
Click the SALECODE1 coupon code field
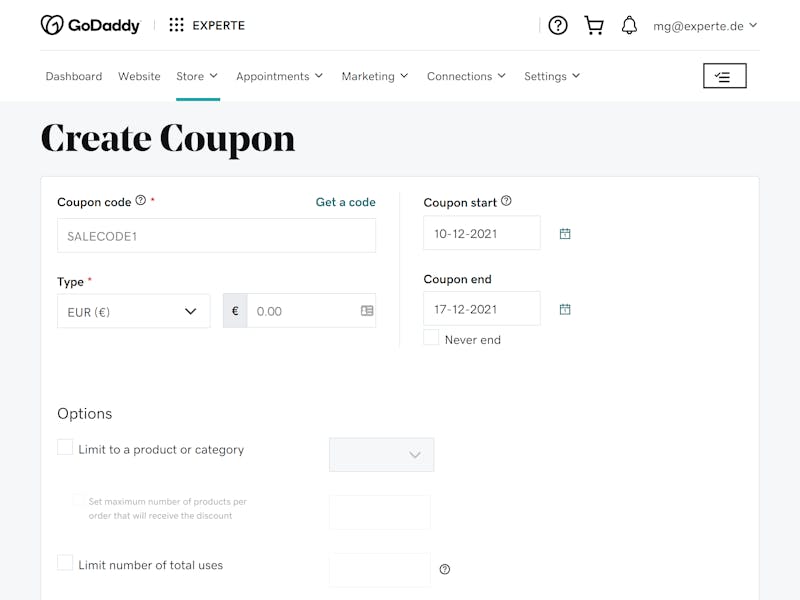click(x=216, y=236)
